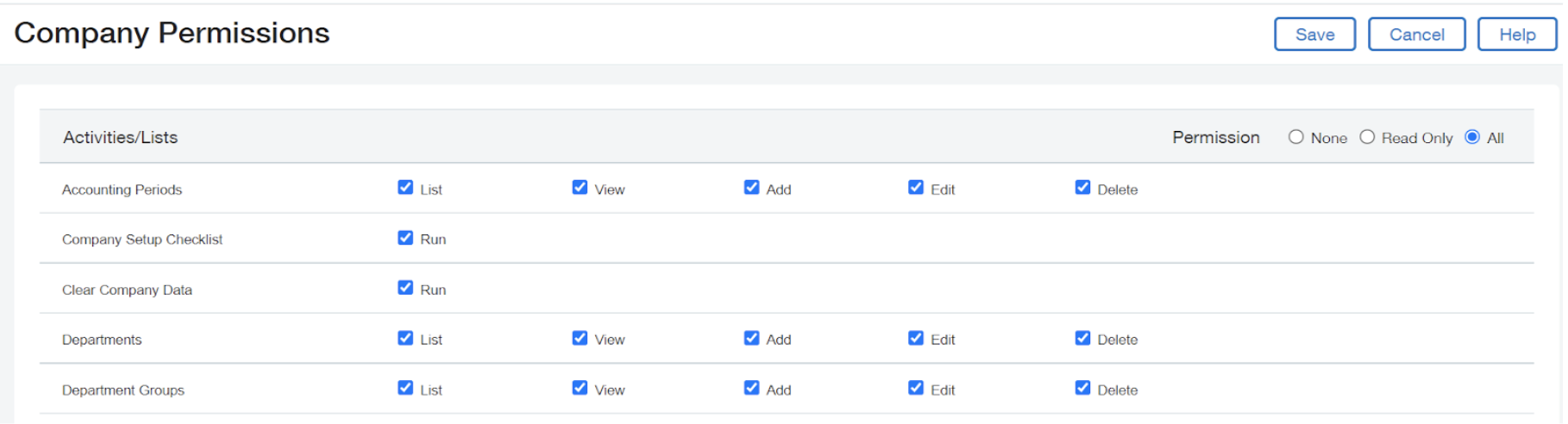This screenshot has width=1568, height=424.
Task: Select the Read Only permission option
Action: coord(1367,137)
